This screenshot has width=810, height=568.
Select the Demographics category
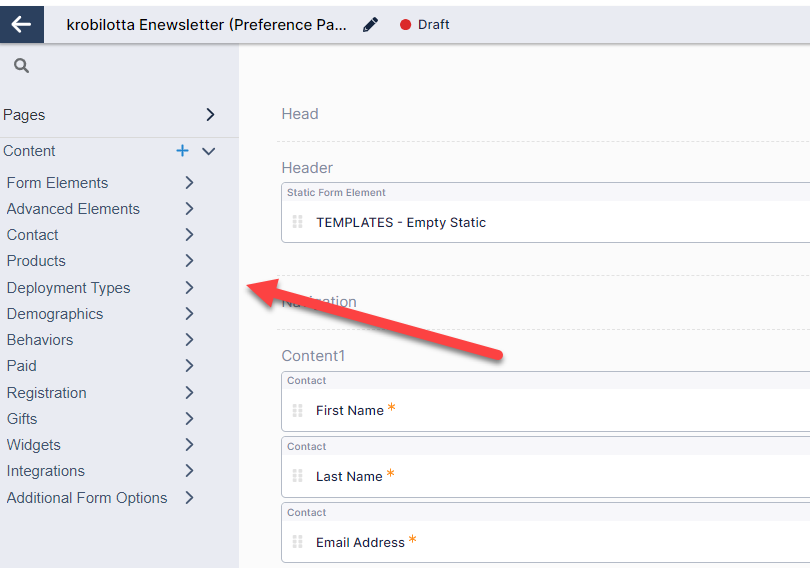(x=55, y=314)
